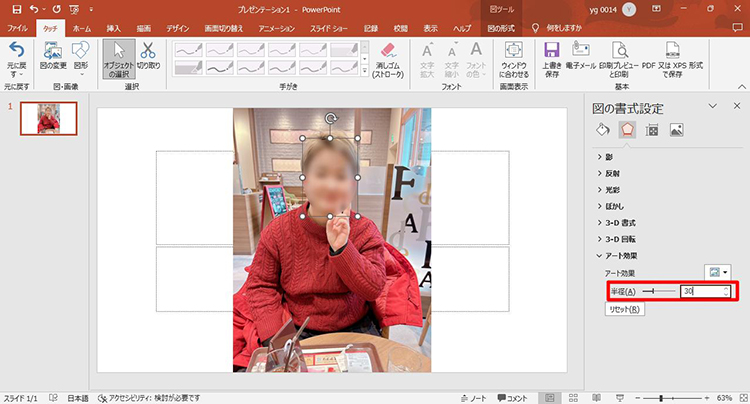Image resolution: width=750 pixels, height=404 pixels.
Task: Open the Picture tab icon in format pane
Action: (676, 129)
